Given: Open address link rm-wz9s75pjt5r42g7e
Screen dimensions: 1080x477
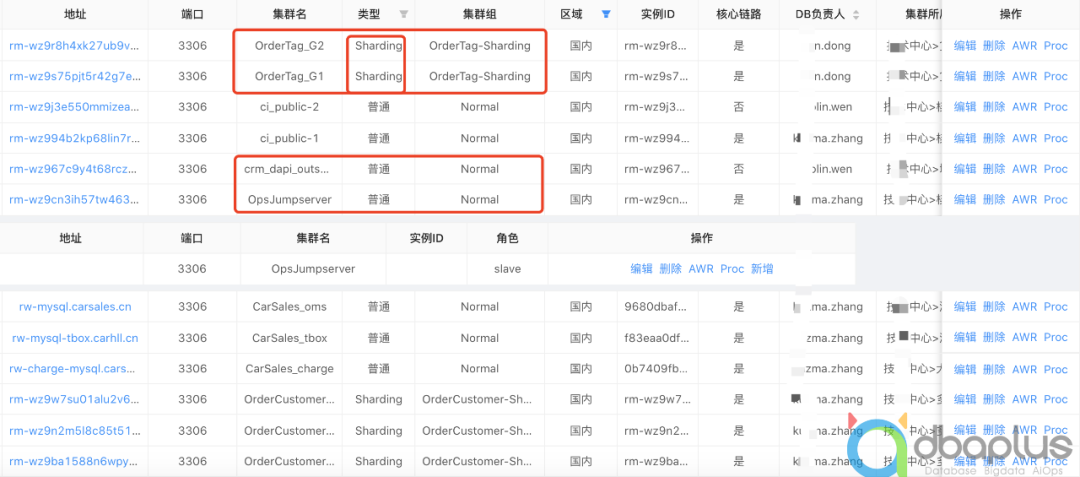Looking at the screenshot, I should pos(75,76).
